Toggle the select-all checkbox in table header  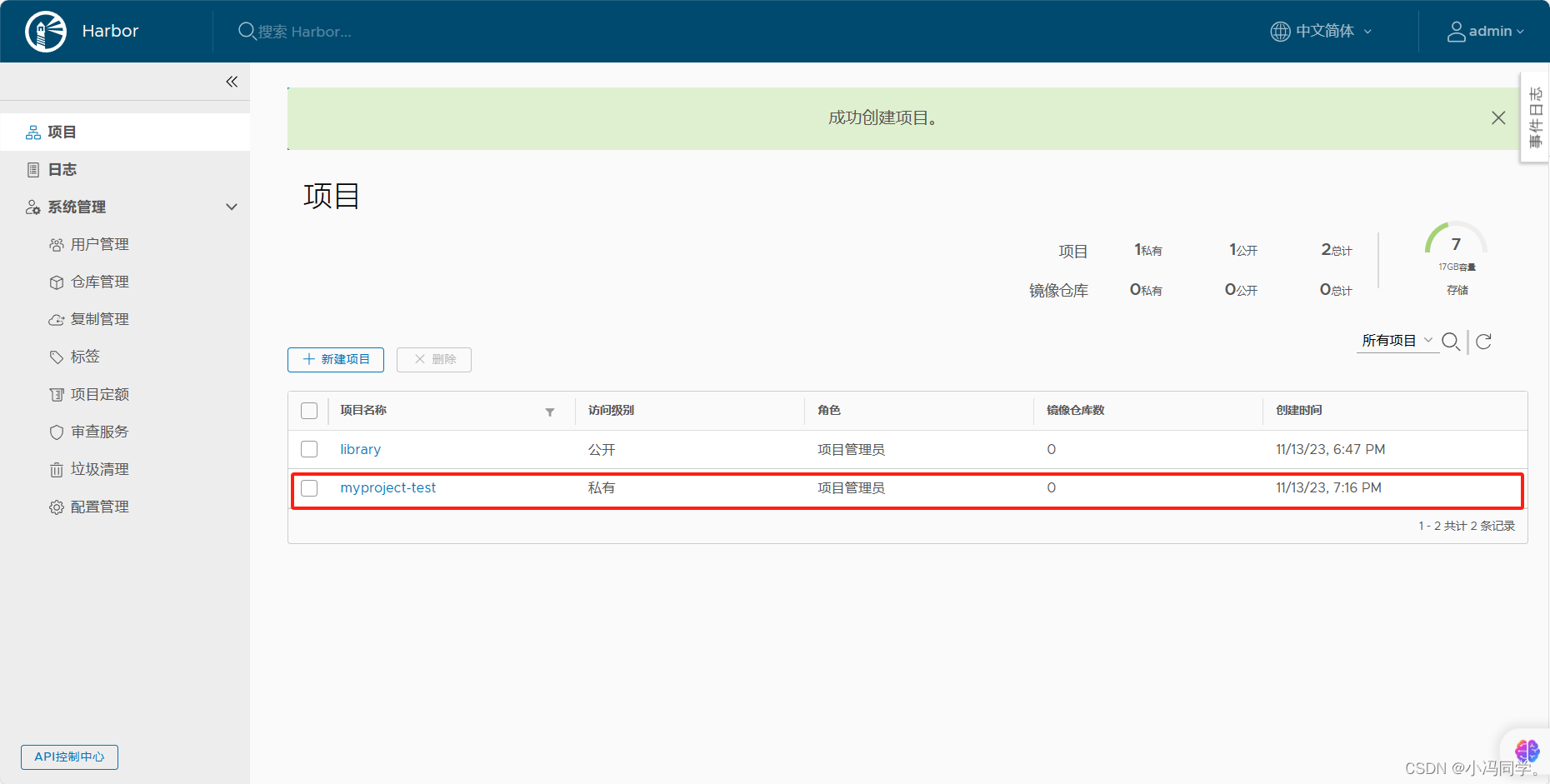tap(309, 411)
